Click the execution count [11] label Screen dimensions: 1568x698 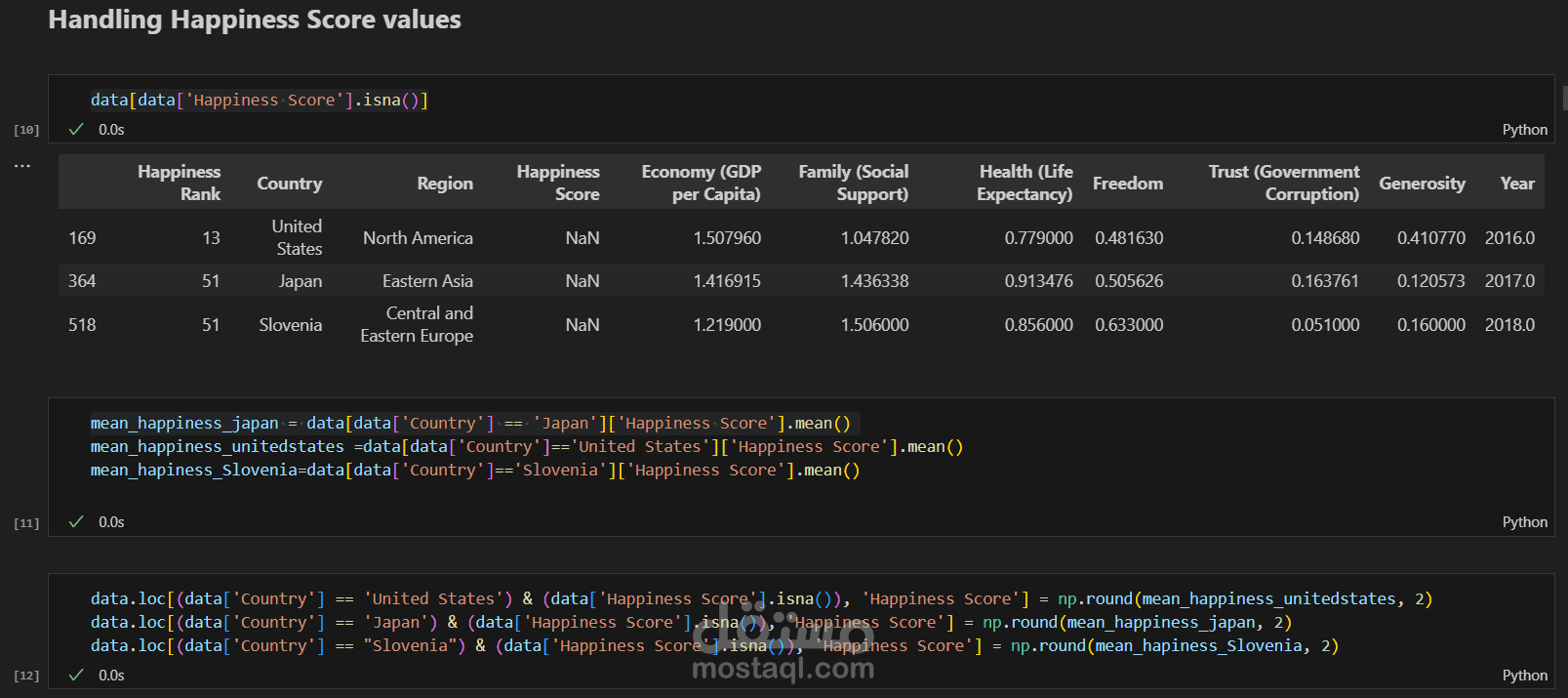26,523
